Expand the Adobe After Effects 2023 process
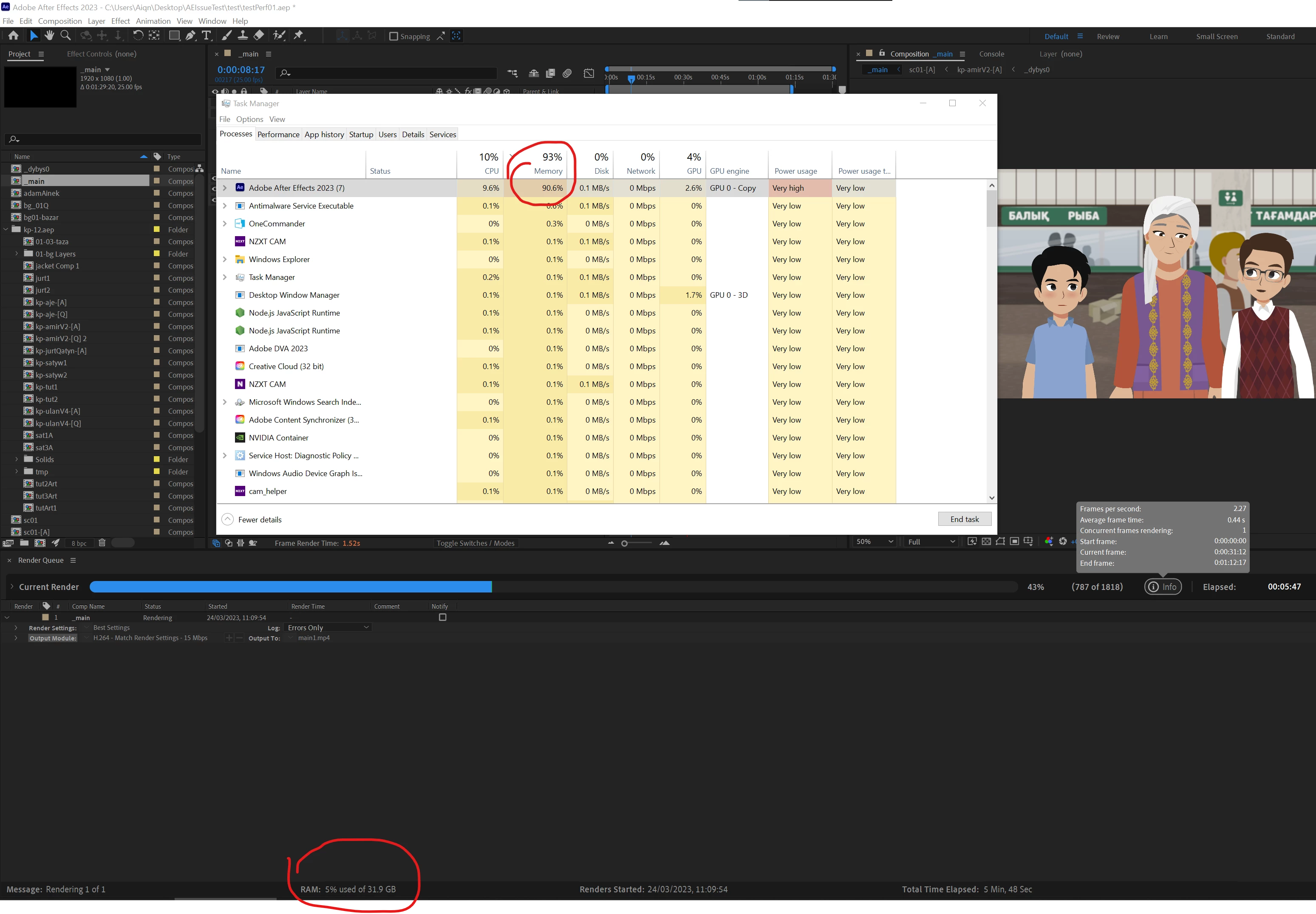 225,188
